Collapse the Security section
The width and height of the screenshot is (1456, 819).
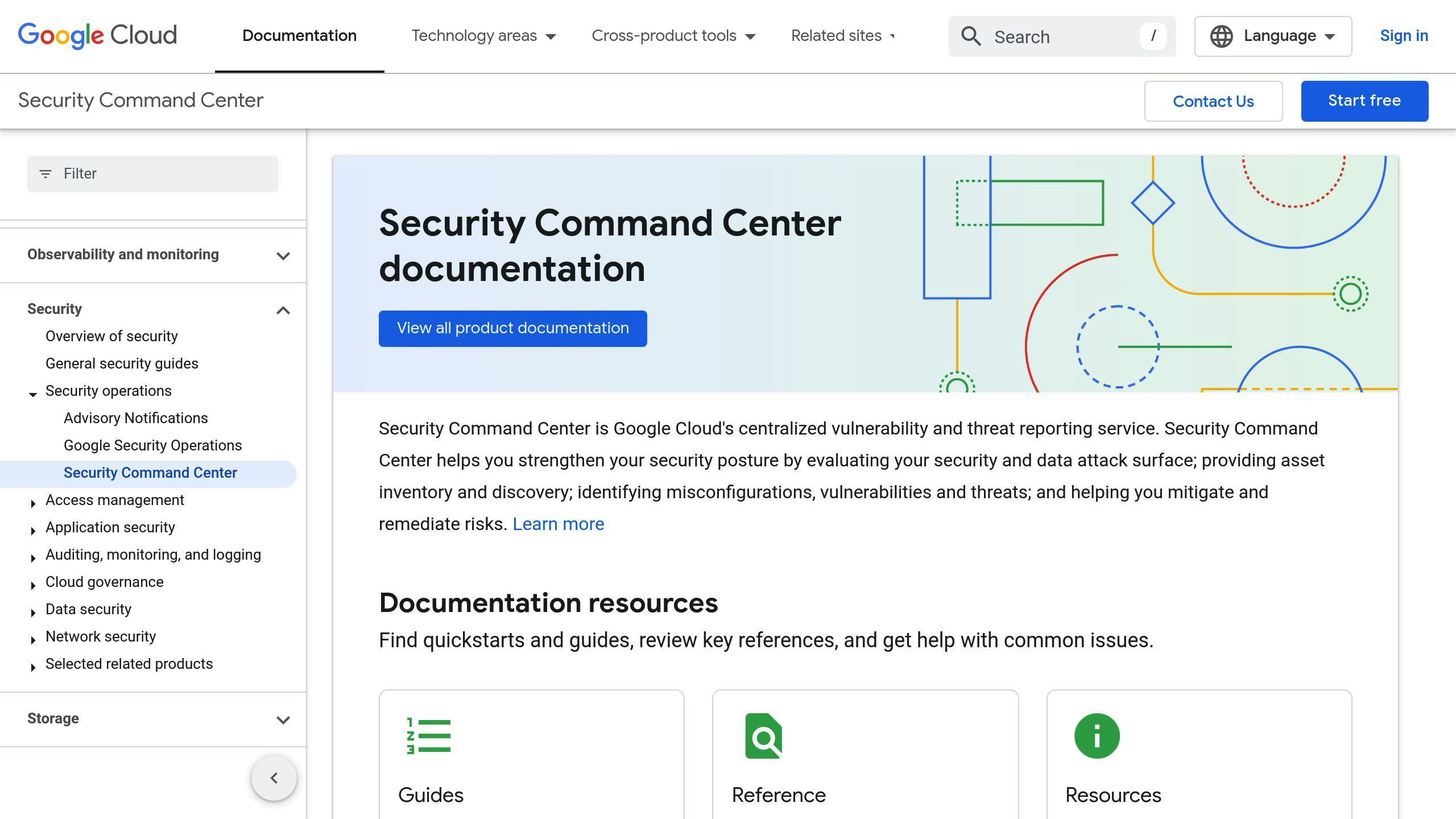(283, 310)
